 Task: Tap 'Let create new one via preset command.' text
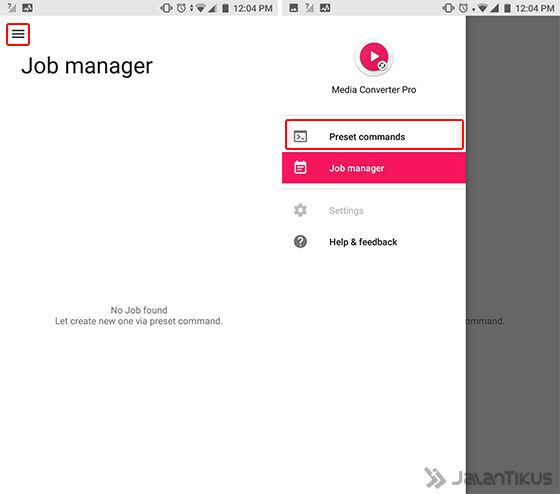(139, 321)
